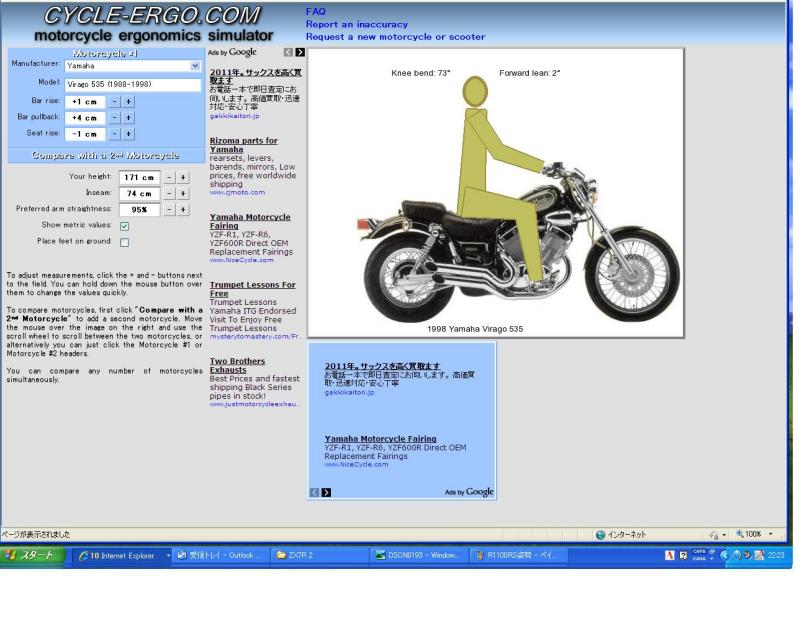Click Report an inaccuracy link
This screenshot has height=636, width=799.
tap(358, 24)
